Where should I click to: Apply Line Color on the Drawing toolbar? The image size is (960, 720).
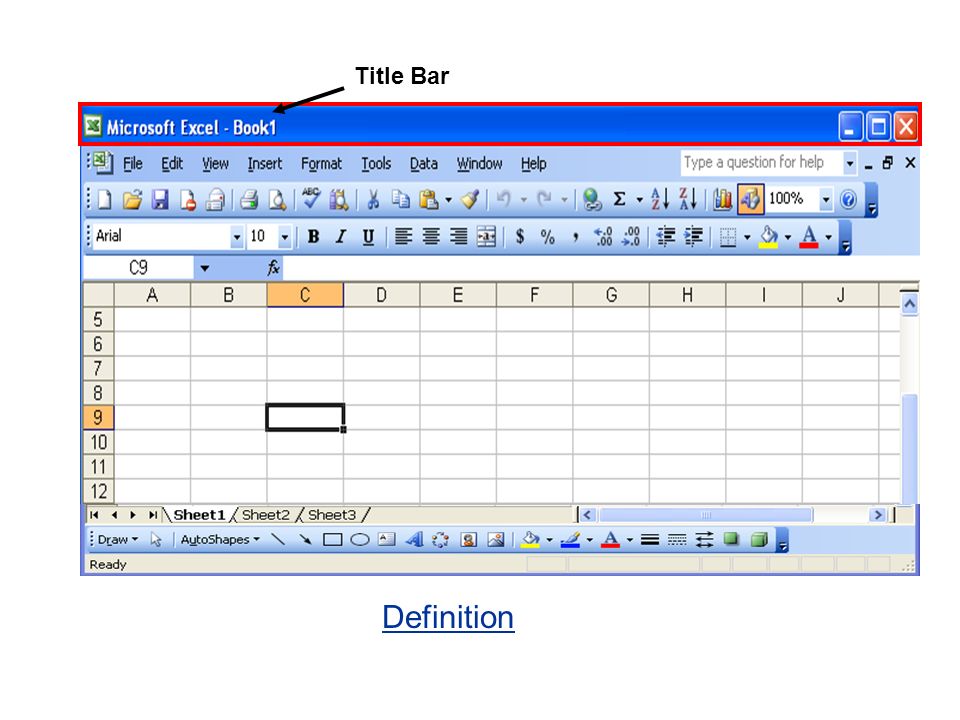[x=570, y=539]
